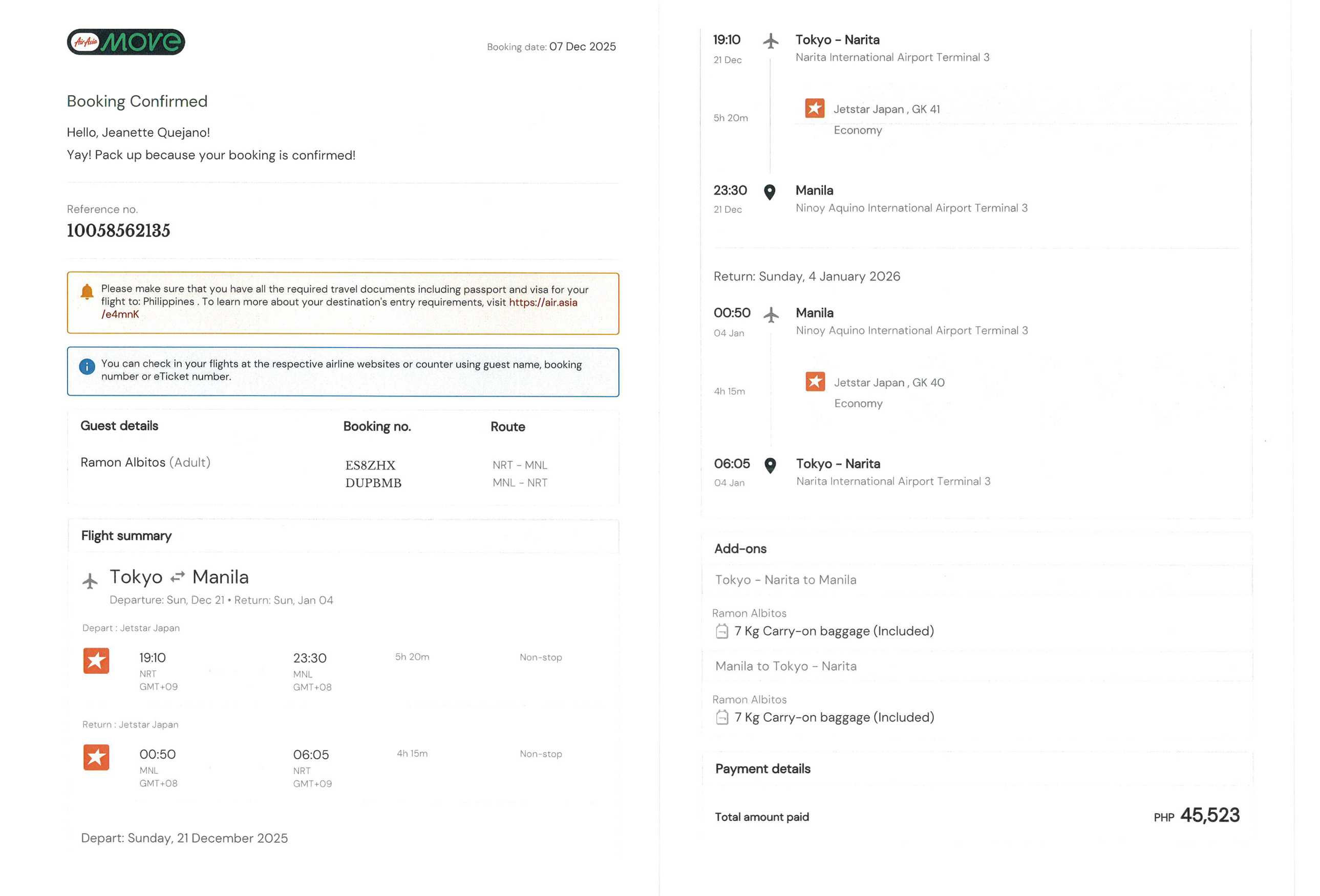Click the Payment details section header
This screenshot has height=896, width=1320.
[762, 769]
